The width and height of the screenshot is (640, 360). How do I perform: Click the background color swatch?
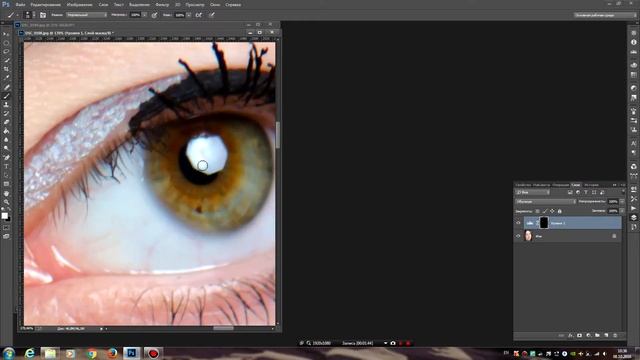[8, 219]
